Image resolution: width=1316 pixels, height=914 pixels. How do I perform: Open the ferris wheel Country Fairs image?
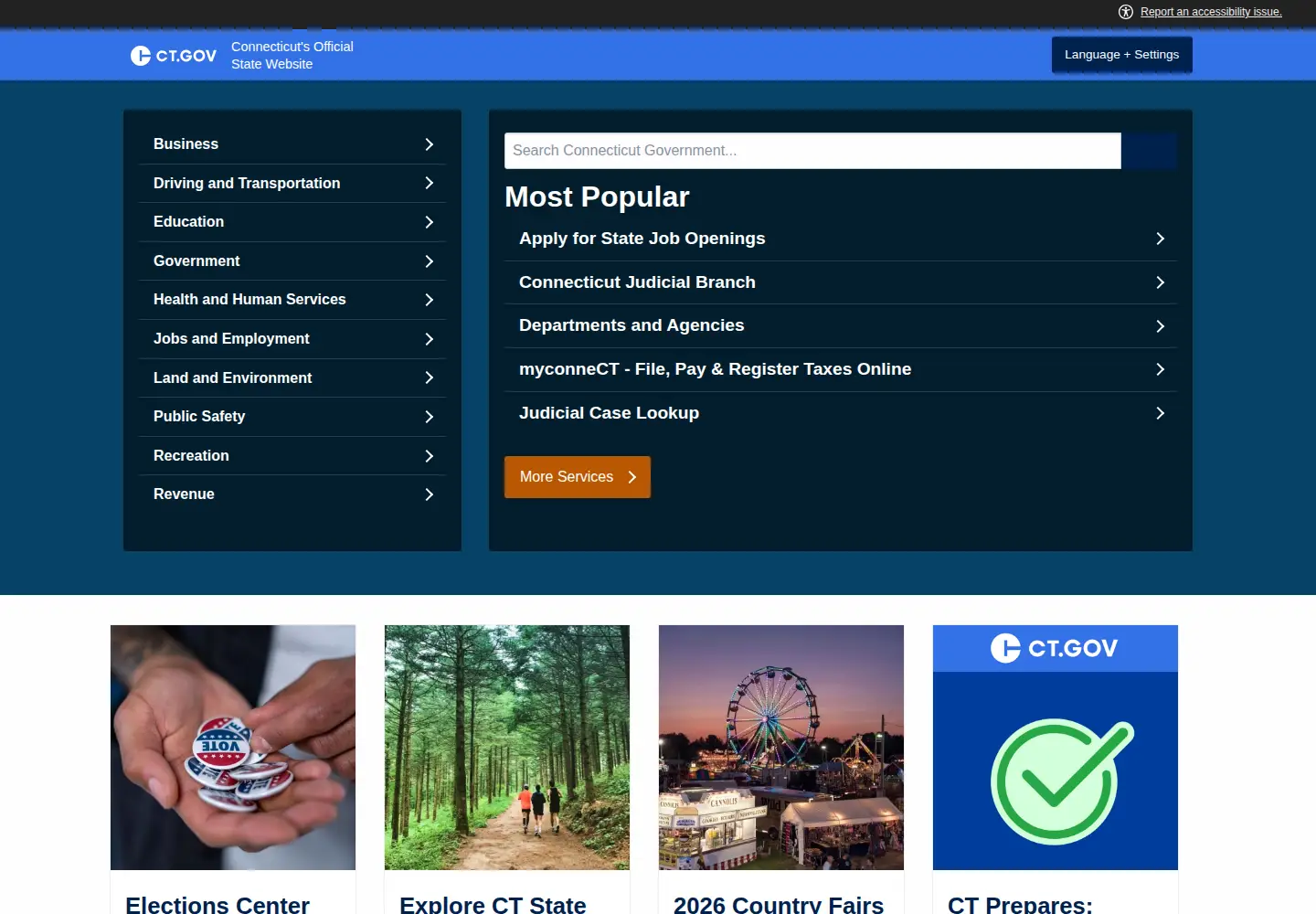click(x=781, y=748)
